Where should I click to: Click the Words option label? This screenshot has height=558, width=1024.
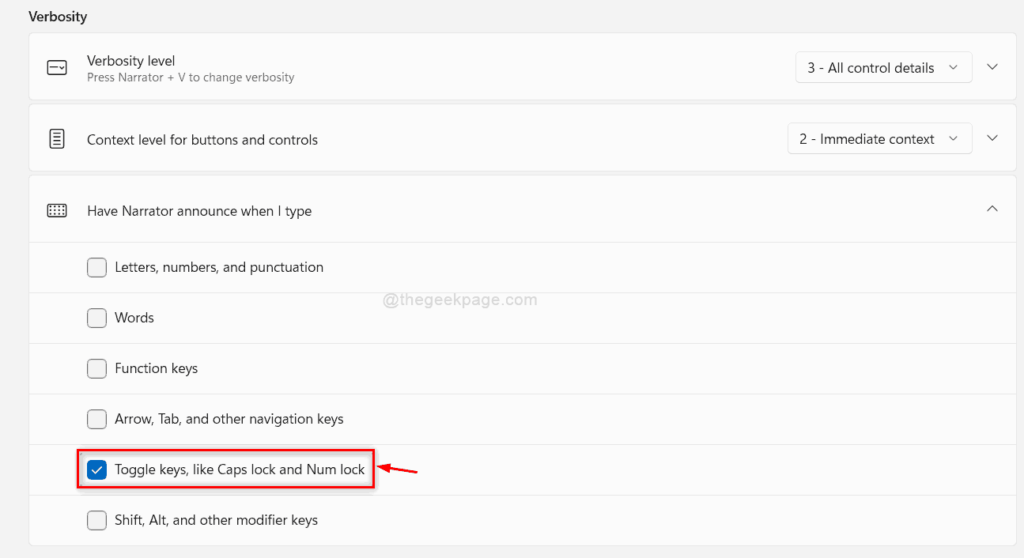click(x=134, y=318)
